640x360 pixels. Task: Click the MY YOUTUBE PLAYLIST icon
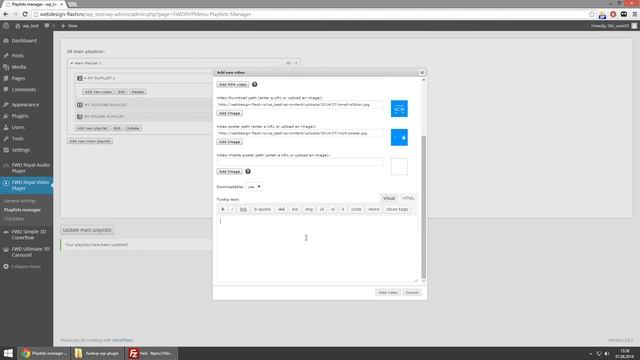80,105
